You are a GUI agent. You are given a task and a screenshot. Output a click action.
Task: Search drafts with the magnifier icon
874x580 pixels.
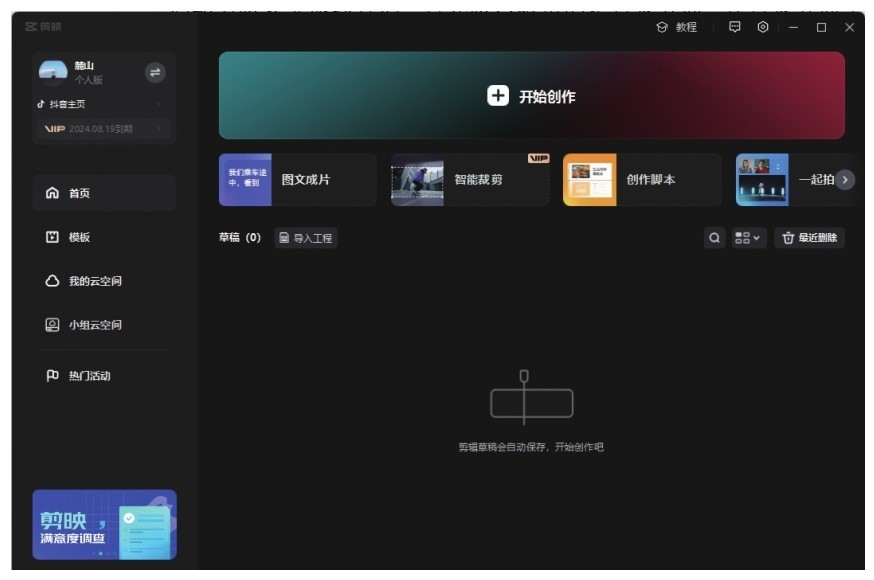click(714, 238)
